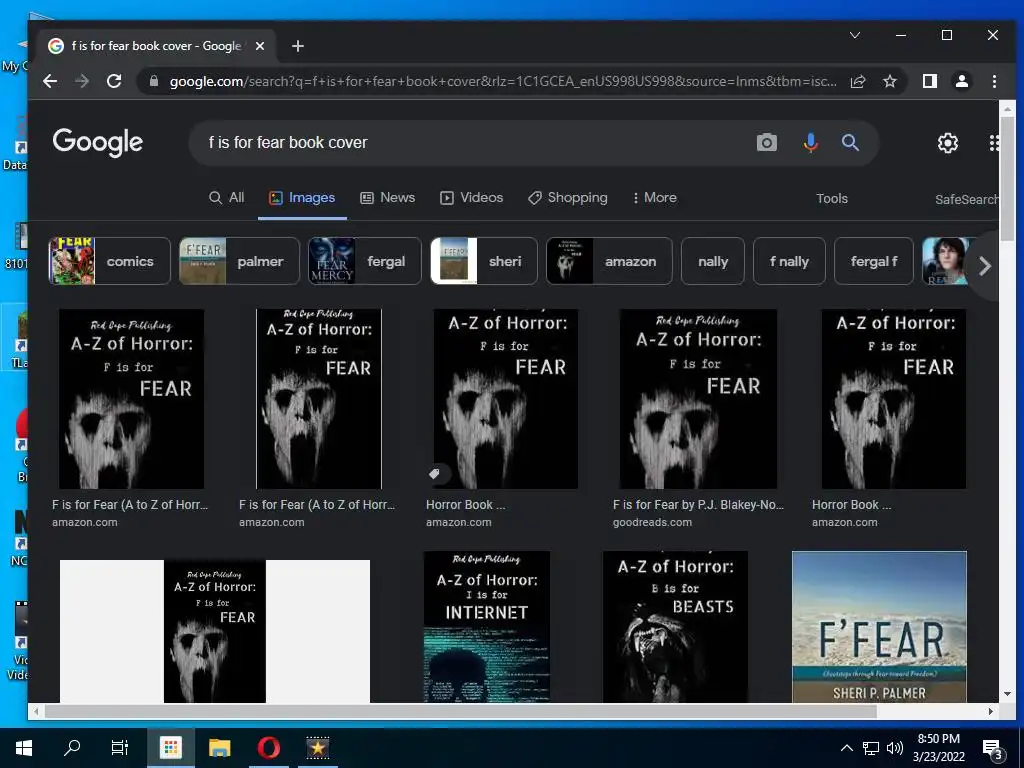Click the address bar URL

pos(503,81)
